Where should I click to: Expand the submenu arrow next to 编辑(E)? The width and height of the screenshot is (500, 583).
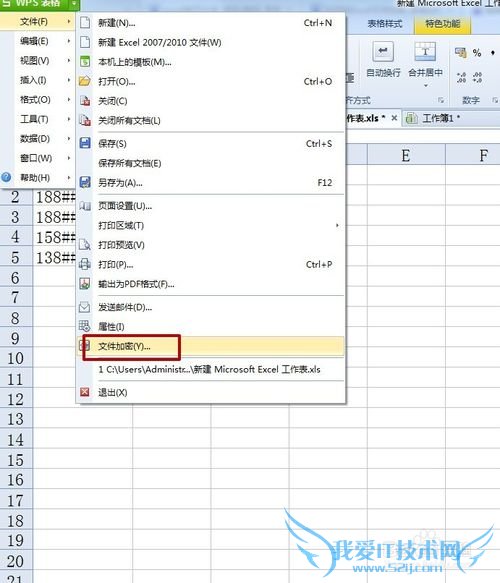69,41
